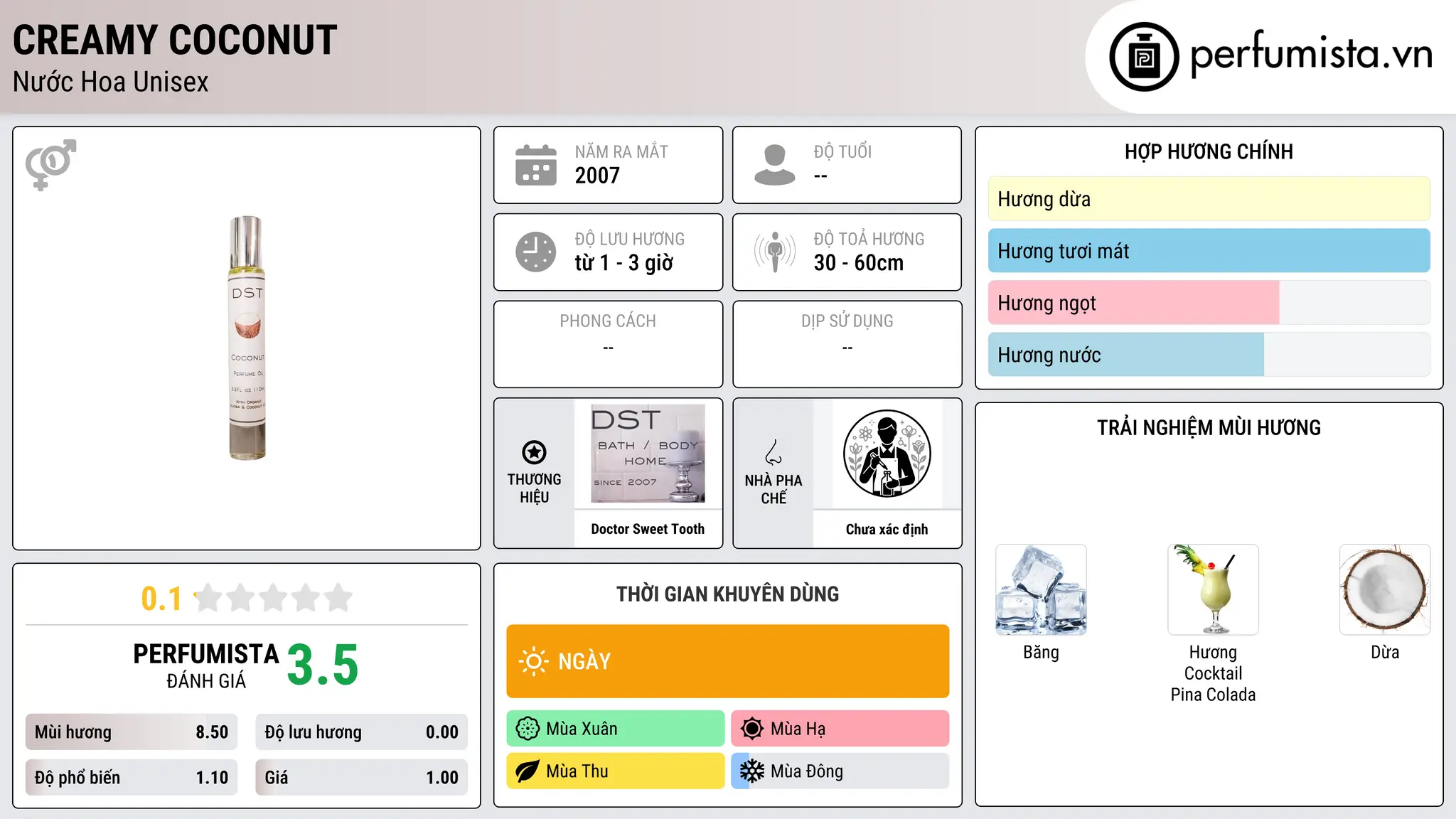Click the Hương tươi mát accord bar
Screen dimensions: 1456x819
(x=1209, y=251)
